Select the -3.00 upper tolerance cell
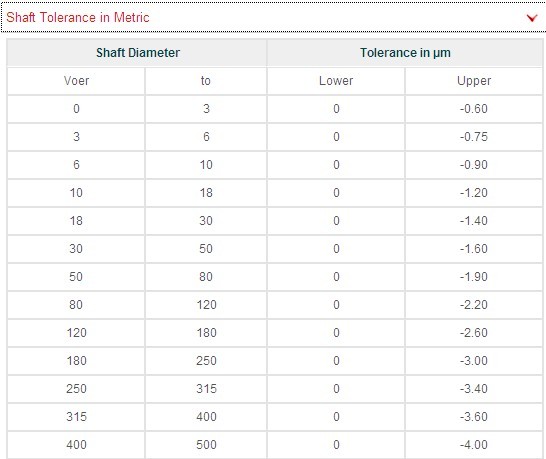This screenshot has width=546, height=459. (474, 361)
